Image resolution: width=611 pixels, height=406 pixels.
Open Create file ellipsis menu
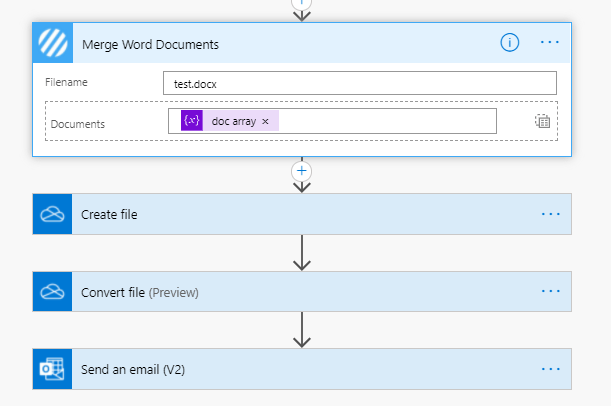tap(550, 214)
